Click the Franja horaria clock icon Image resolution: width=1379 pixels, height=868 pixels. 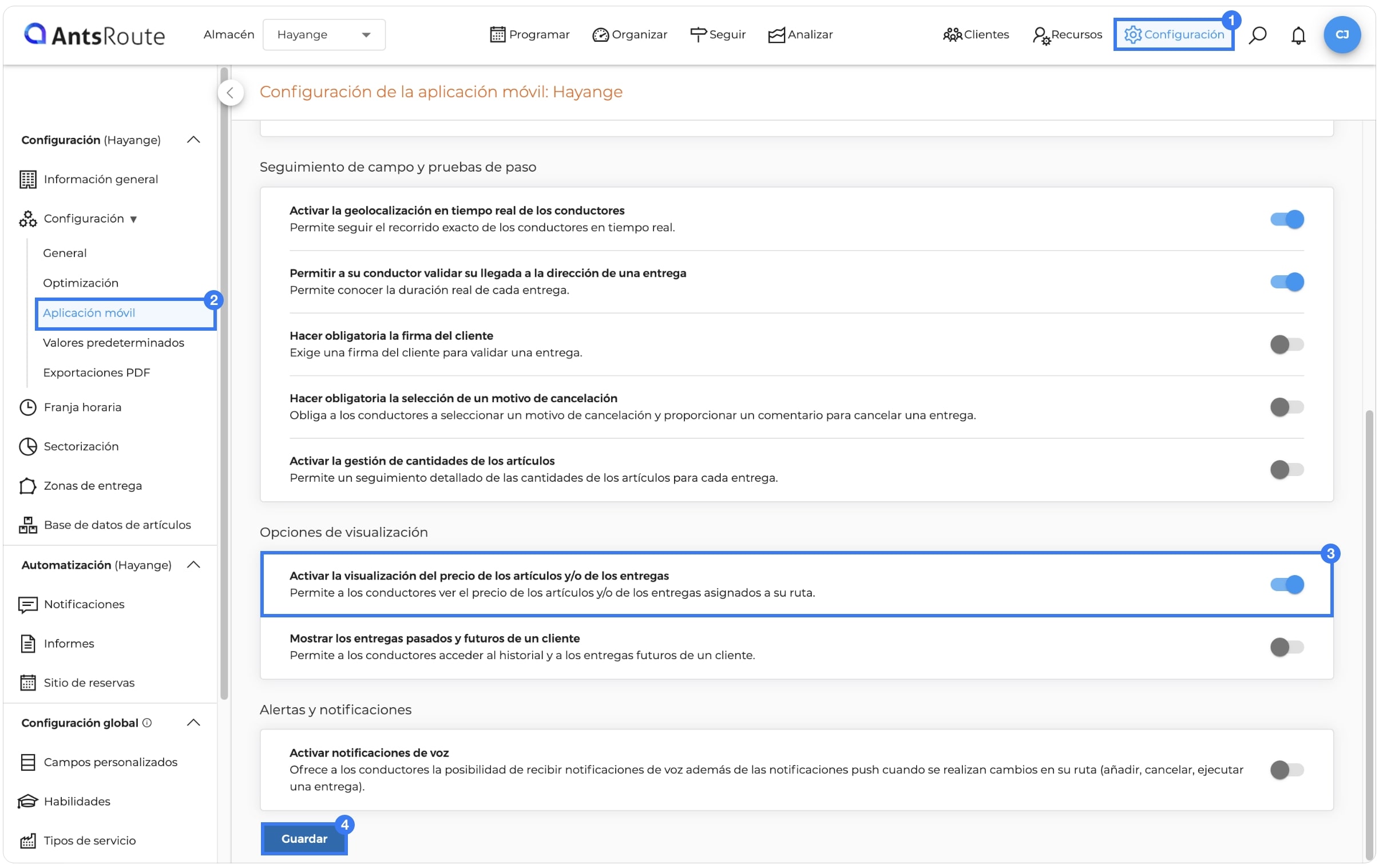pos(28,407)
